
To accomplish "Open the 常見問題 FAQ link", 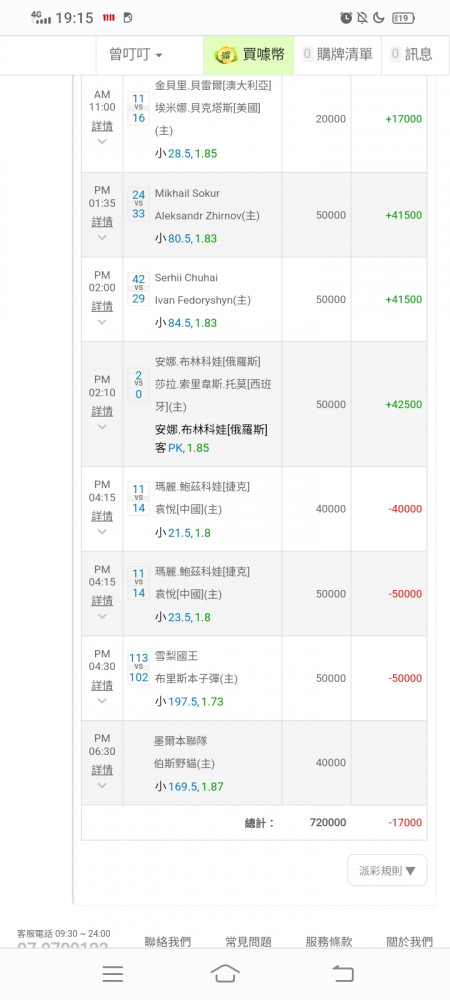I will (249, 941).
